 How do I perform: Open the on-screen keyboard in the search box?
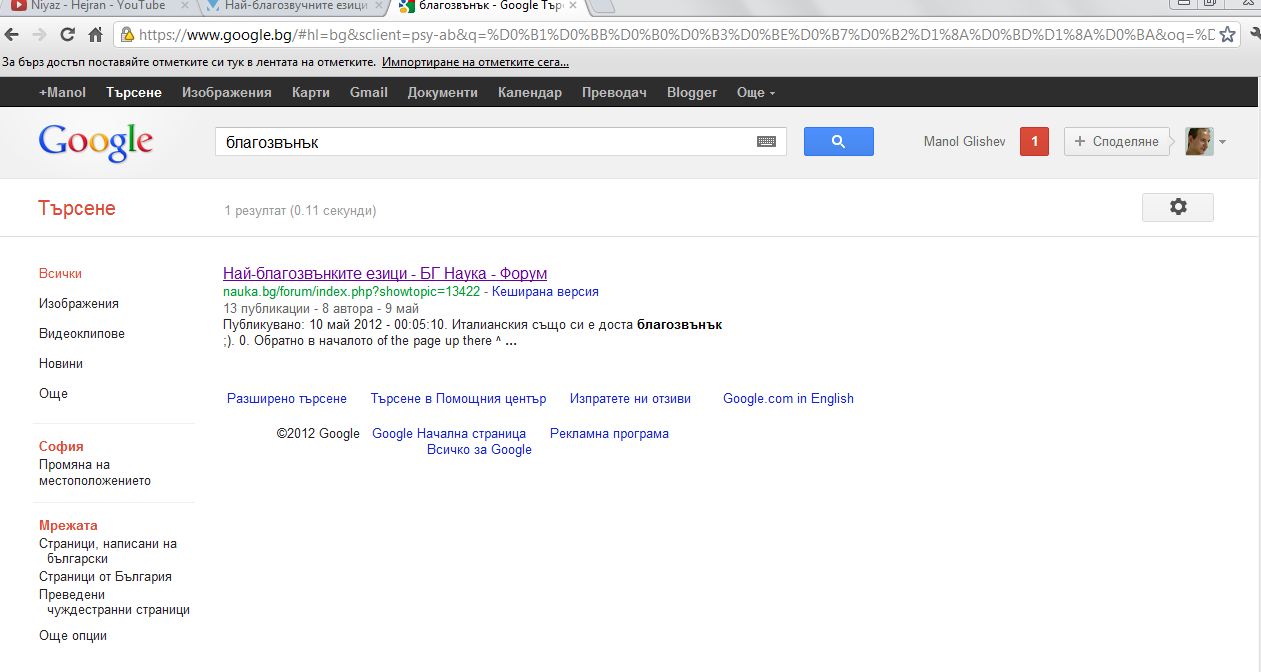pyautogui.click(x=766, y=142)
